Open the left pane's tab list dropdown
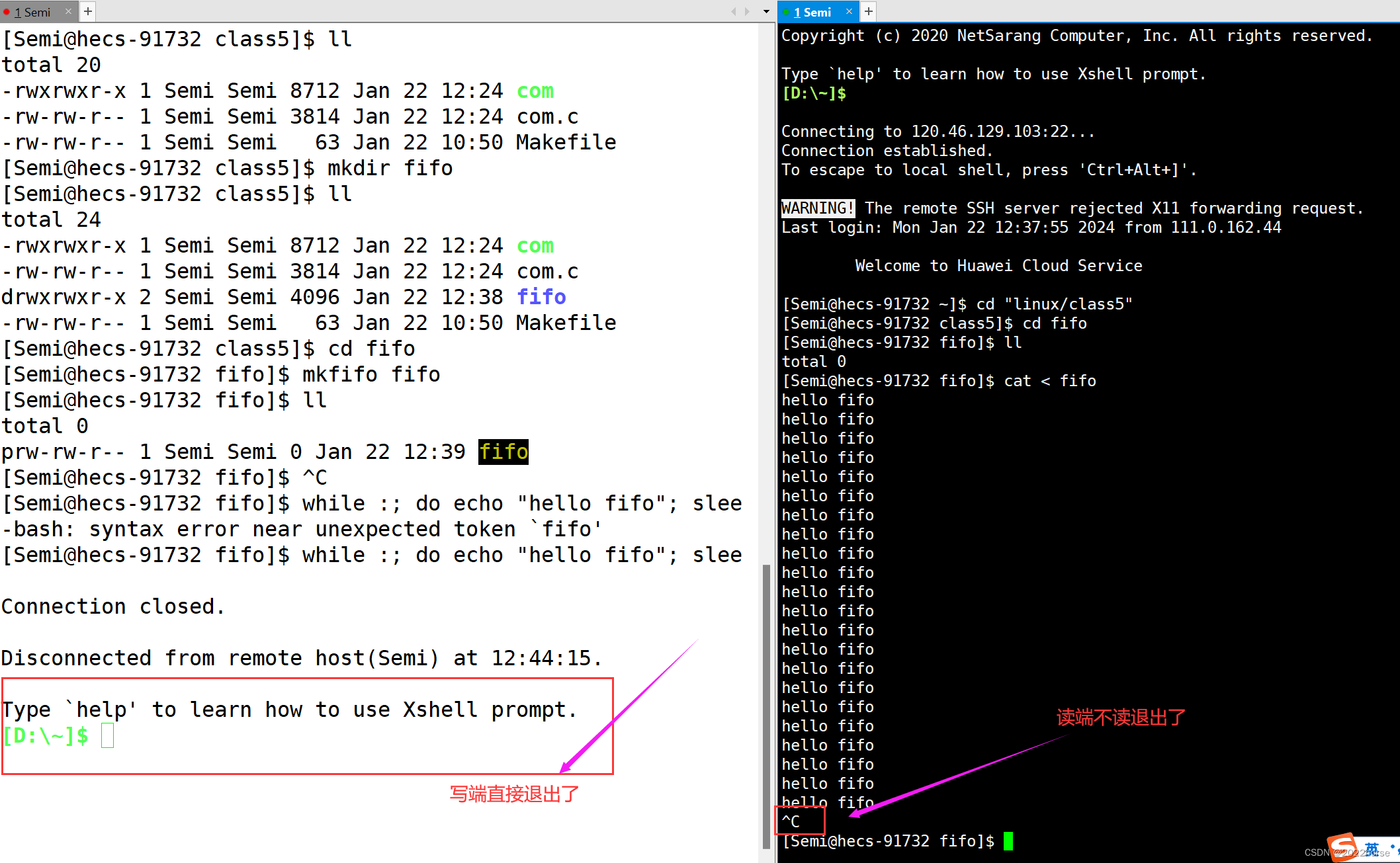This screenshot has height=863, width=1400. coord(766,11)
